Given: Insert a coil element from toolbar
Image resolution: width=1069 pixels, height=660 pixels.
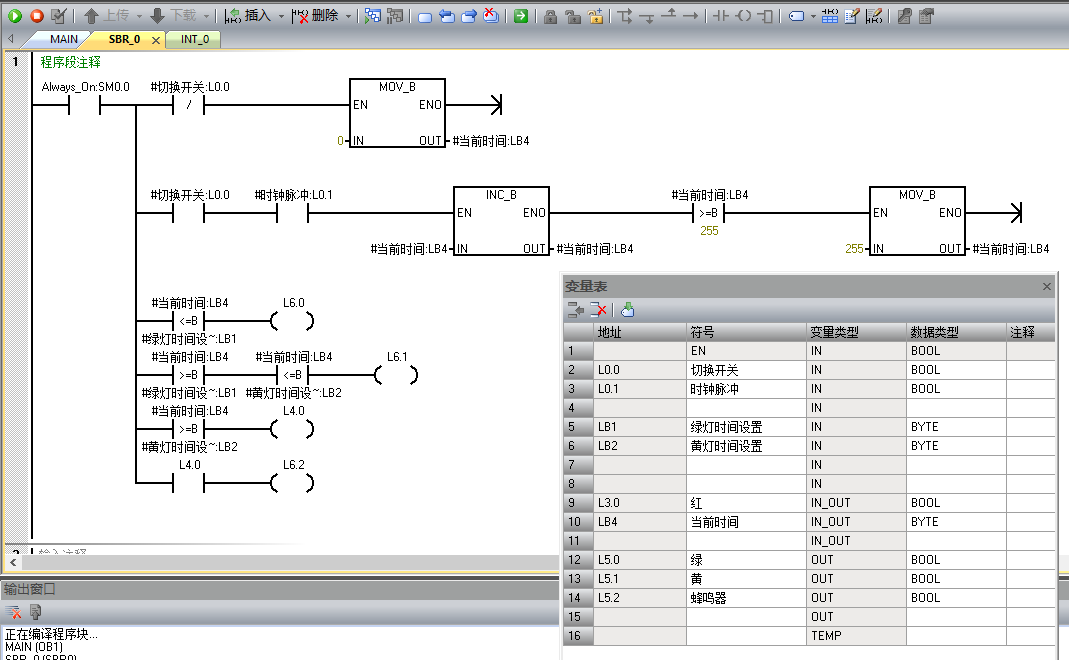Looking at the screenshot, I should [743, 16].
